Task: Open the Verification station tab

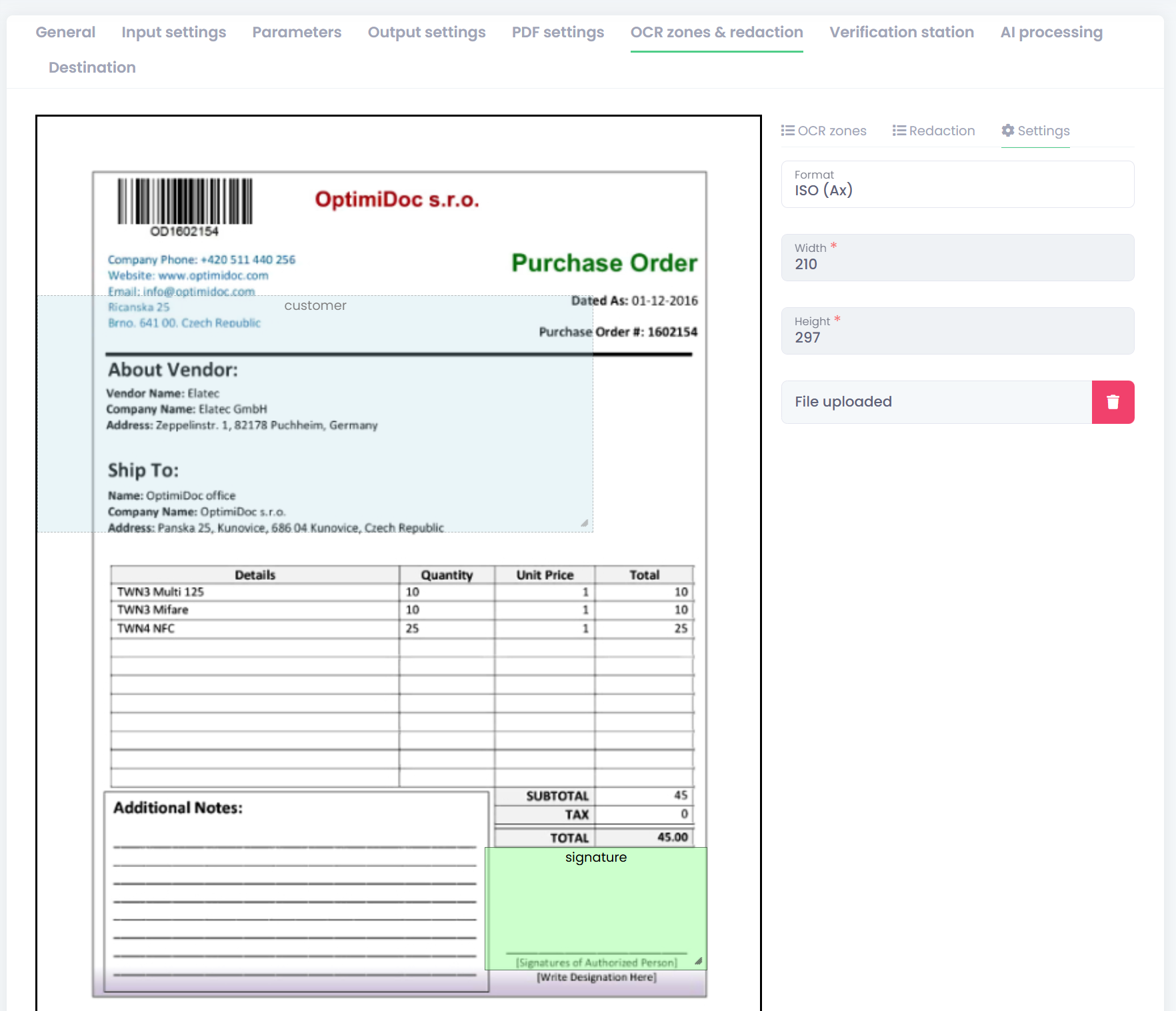Action: [901, 32]
